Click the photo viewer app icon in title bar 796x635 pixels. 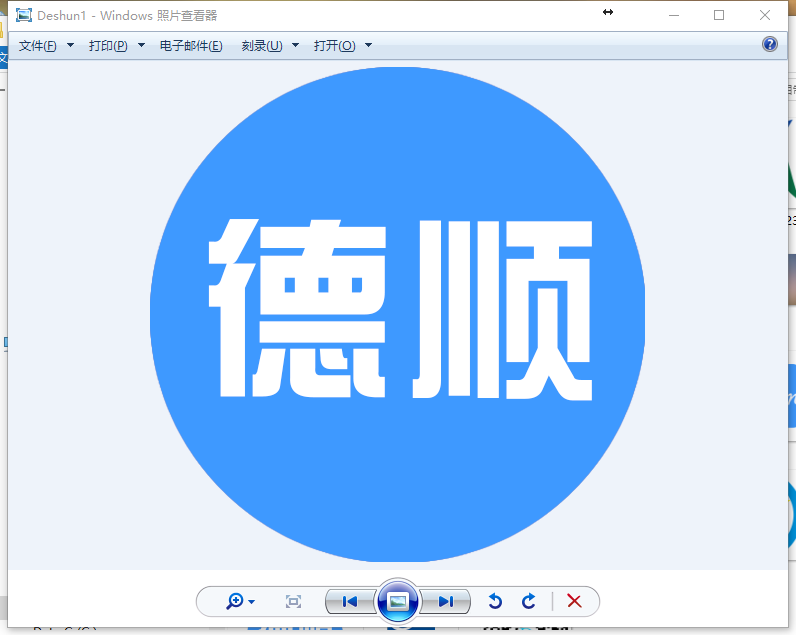[x=23, y=15]
